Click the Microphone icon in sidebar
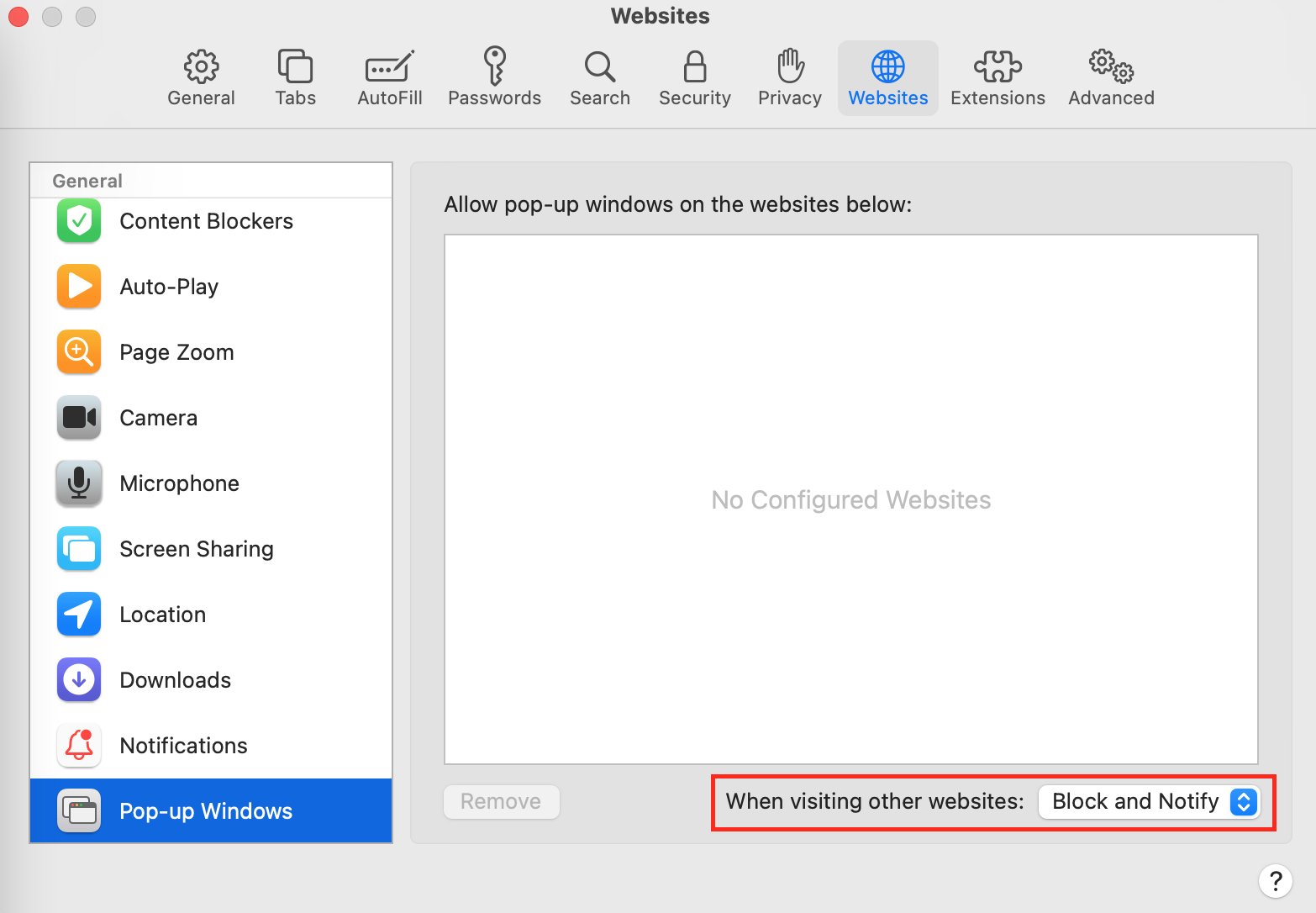The width and height of the screenshot is (1316, 913). 79,483
